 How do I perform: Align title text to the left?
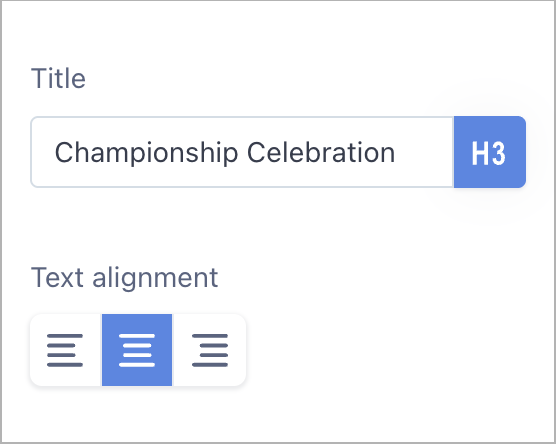tap(66, 350)
